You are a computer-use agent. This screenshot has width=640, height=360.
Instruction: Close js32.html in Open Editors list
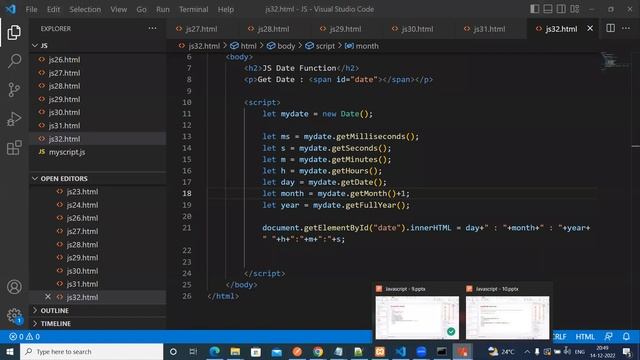point(48,297)
